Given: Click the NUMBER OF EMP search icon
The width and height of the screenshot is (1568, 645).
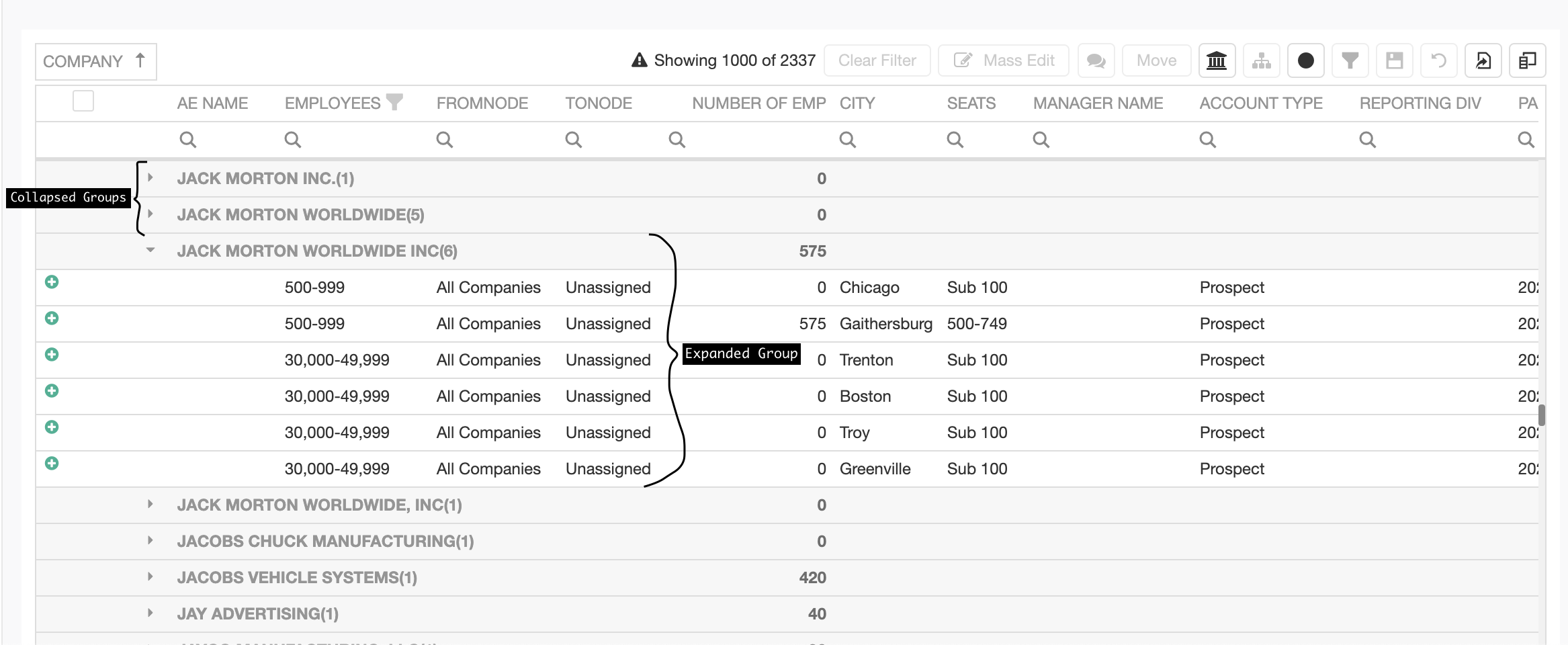Looking at the screenshot, I should (677, 140).
